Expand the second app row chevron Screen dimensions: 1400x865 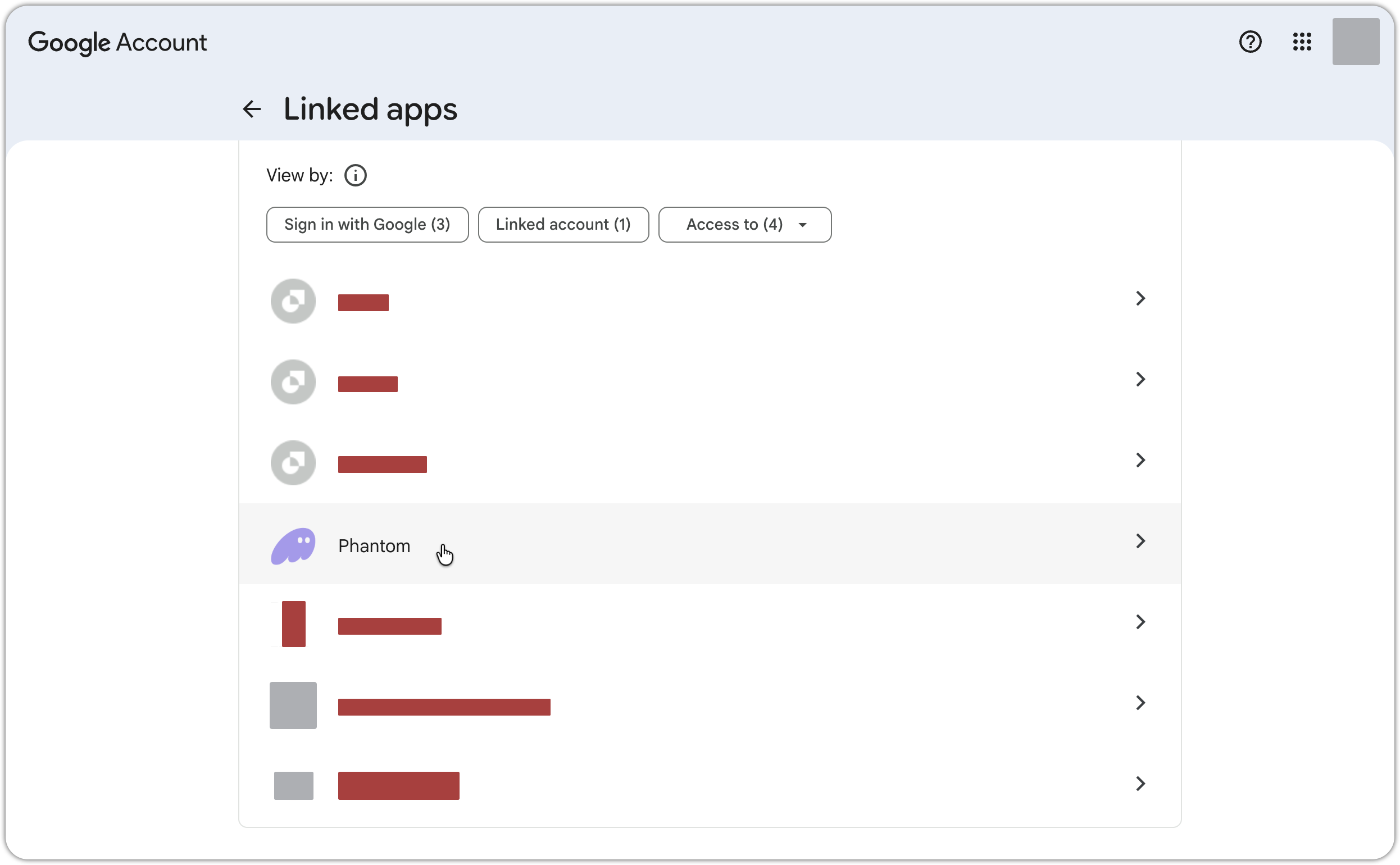tap(1140, 379)
